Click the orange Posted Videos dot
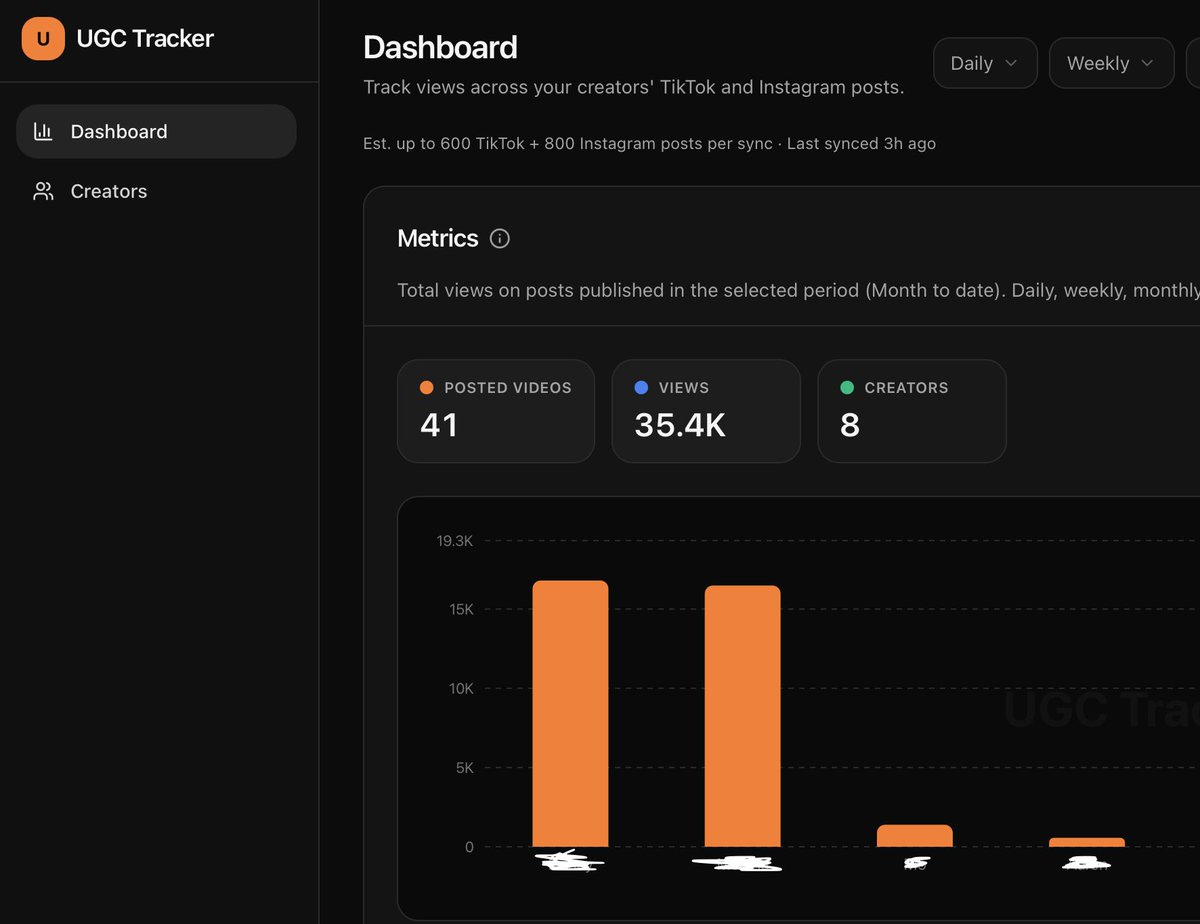This screenshot has width=1200, height=924. coord(427,387)
